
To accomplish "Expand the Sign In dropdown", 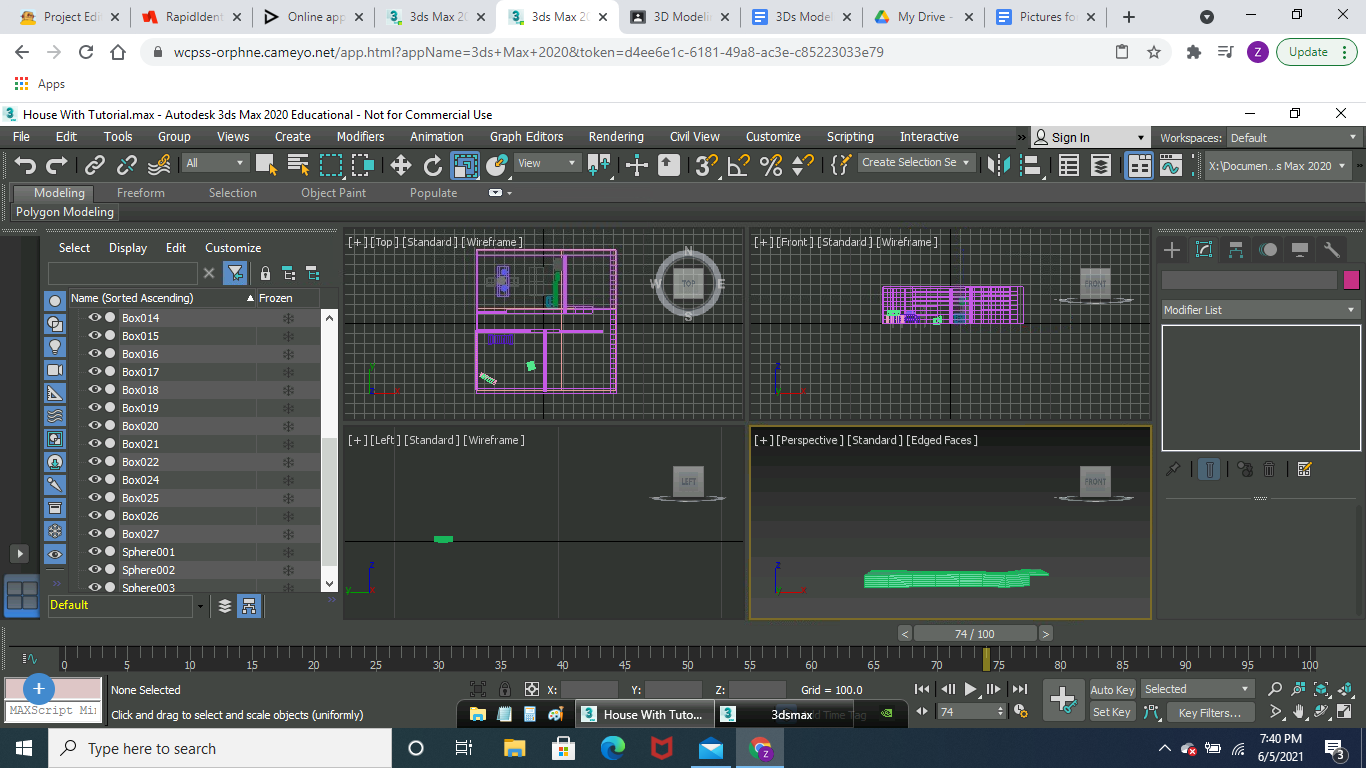I will tap(1141, 138).
